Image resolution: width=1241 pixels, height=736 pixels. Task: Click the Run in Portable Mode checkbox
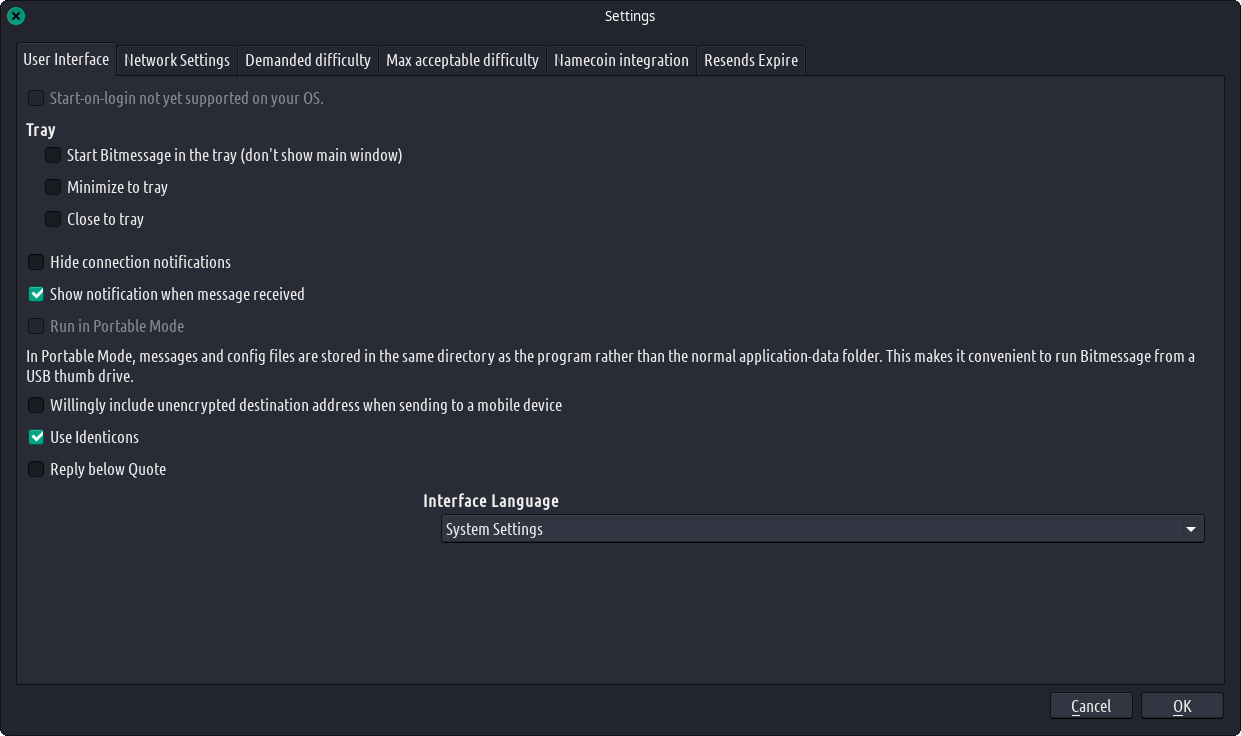[x=36, y=326]
